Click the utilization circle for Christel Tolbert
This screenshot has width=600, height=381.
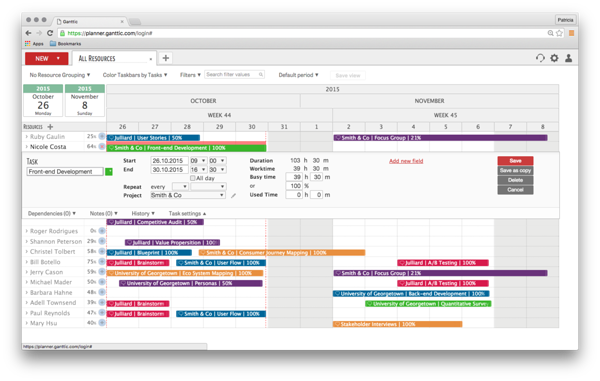pos(102,251)
